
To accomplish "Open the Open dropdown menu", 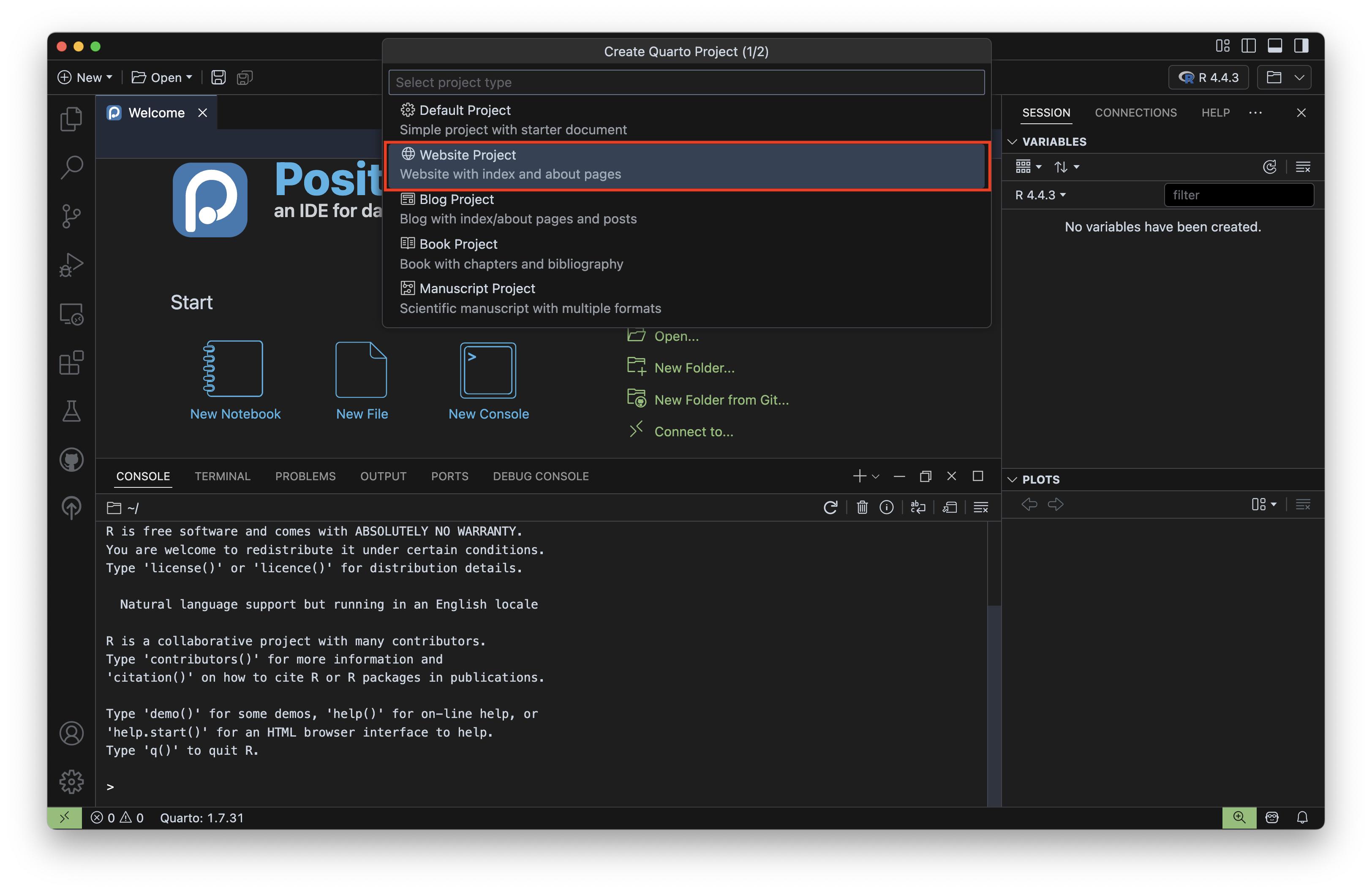I will tap(162, 77).
